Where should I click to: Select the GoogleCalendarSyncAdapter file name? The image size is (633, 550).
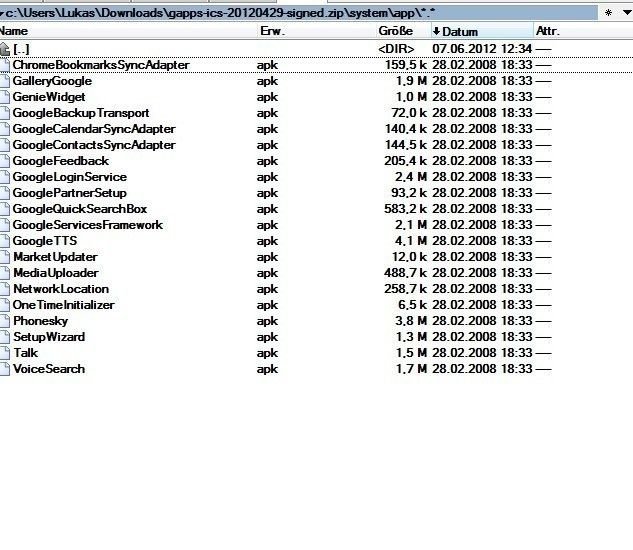pos(94,129)
